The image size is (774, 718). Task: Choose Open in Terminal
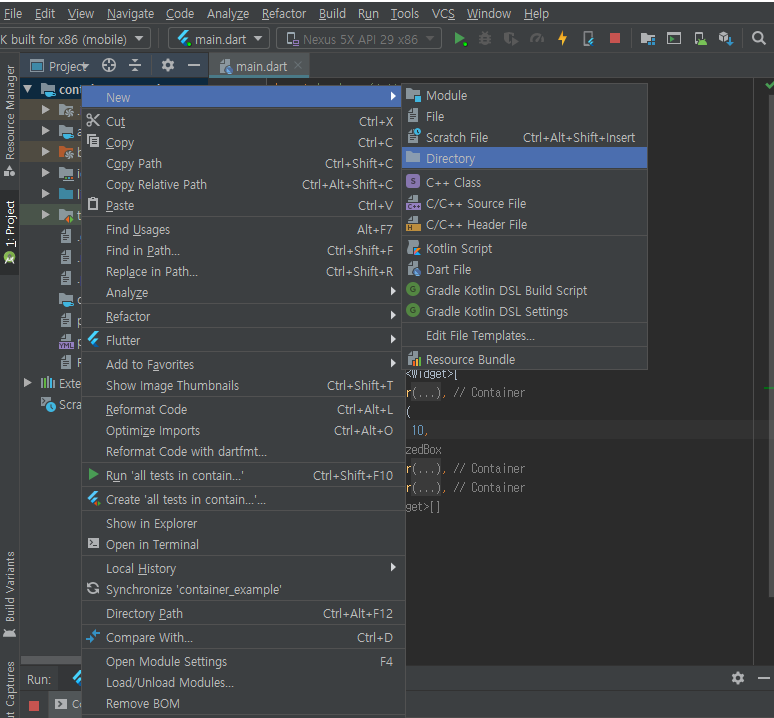(x=243, y=544)
